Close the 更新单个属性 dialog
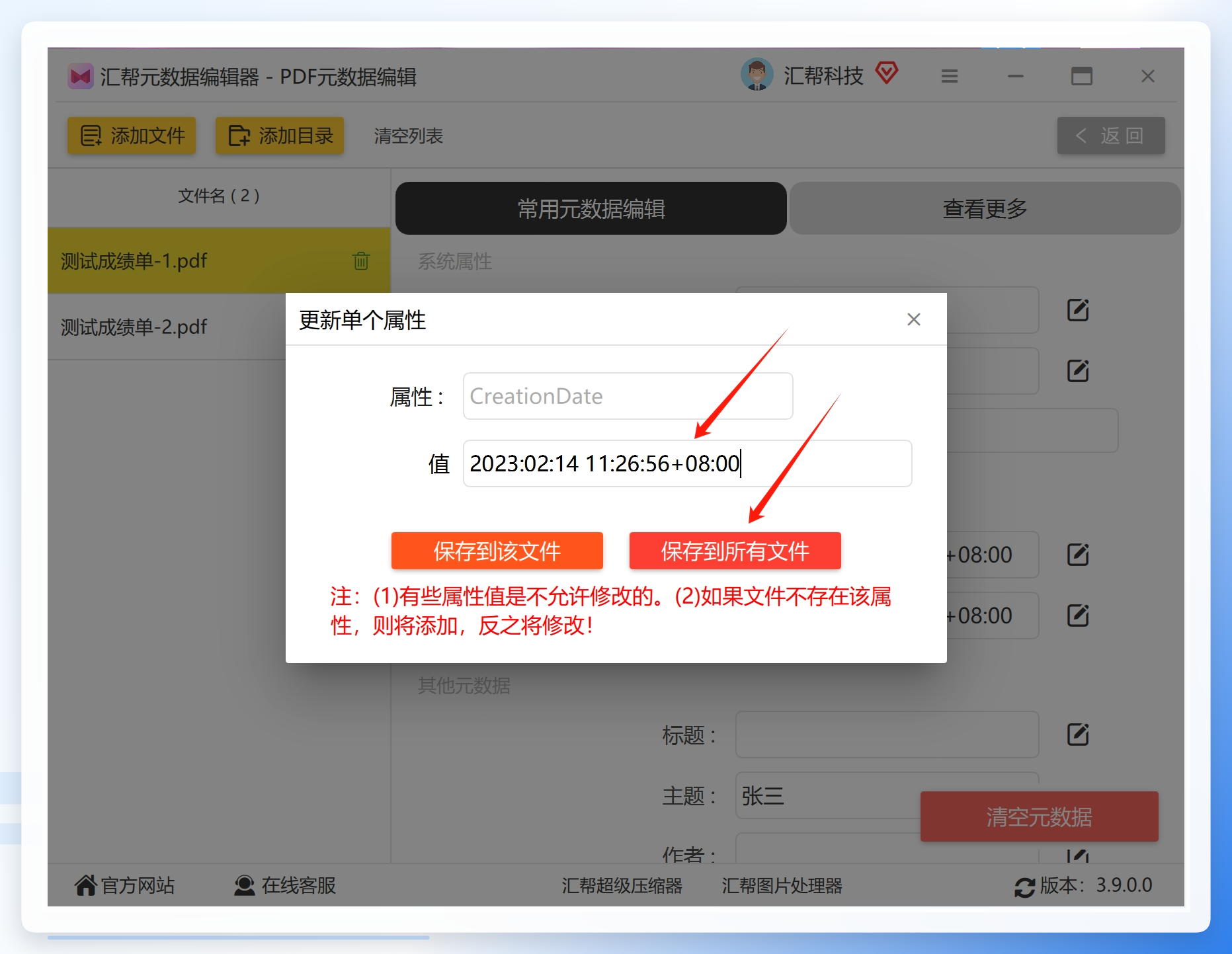Viewport: 1232px width, 954px height. pyautogui.click(x=913, y=320)
